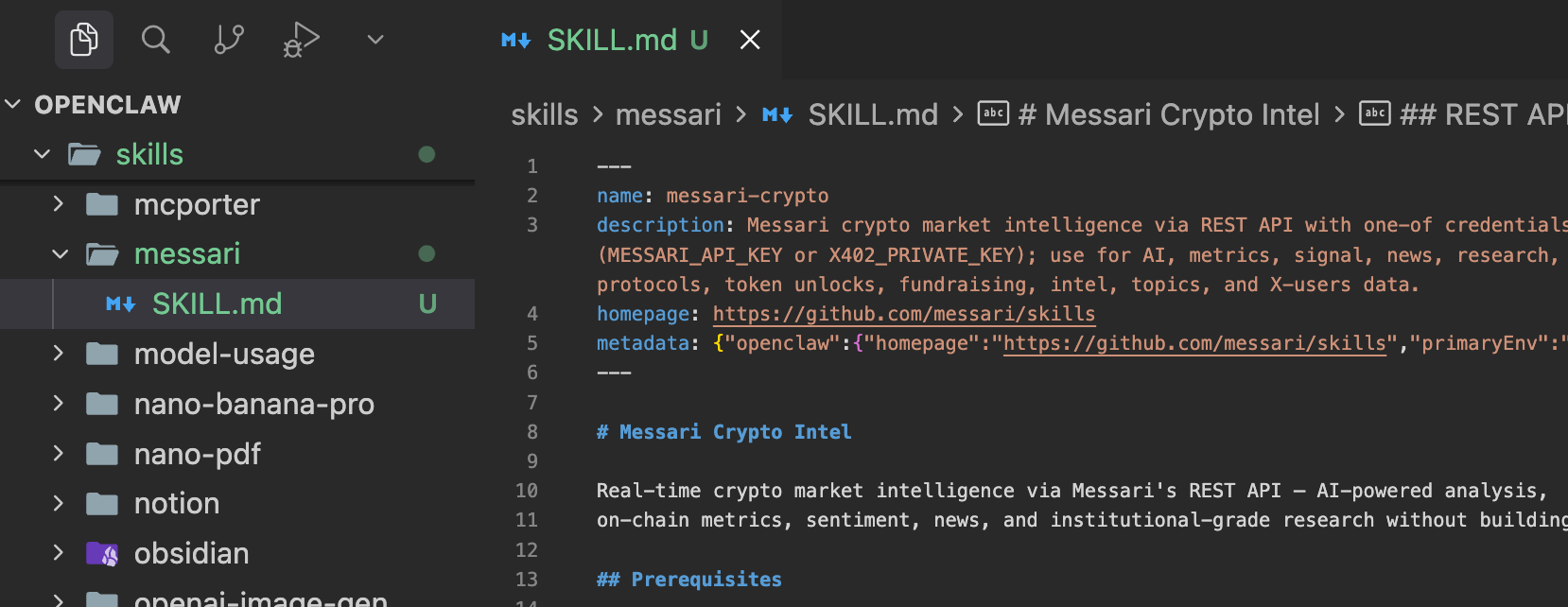Open the Run and Debug icon

pos(298,40)
